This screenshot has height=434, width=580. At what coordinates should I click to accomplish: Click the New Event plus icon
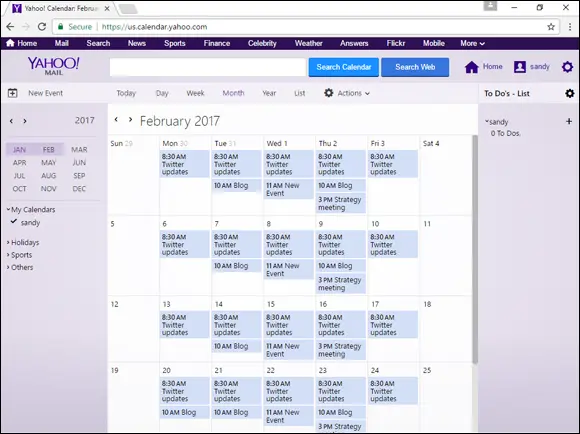[13, 93]
